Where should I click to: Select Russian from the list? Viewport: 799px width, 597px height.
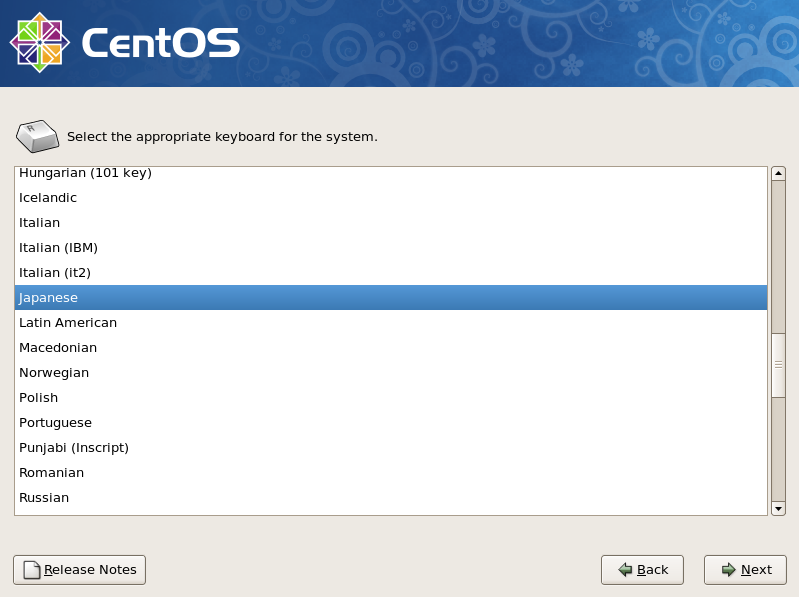(x=391, y=498)
